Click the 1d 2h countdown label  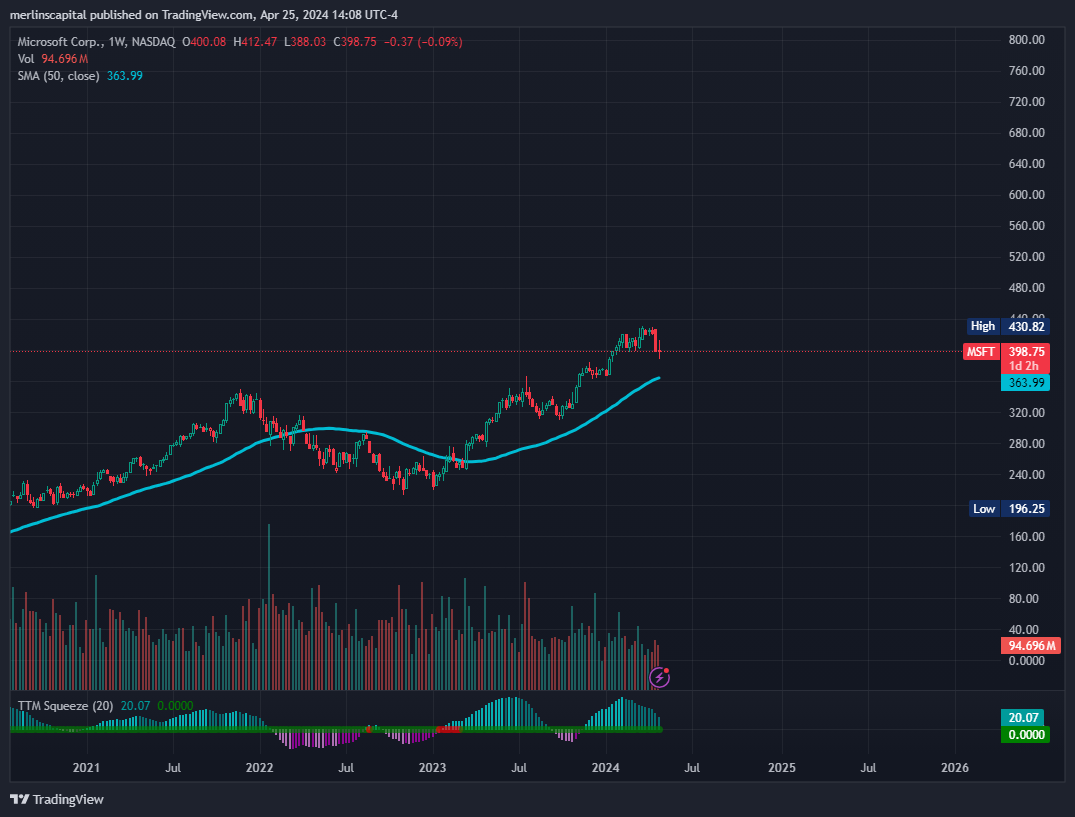pyautogui.click(x=1024, y=366)
